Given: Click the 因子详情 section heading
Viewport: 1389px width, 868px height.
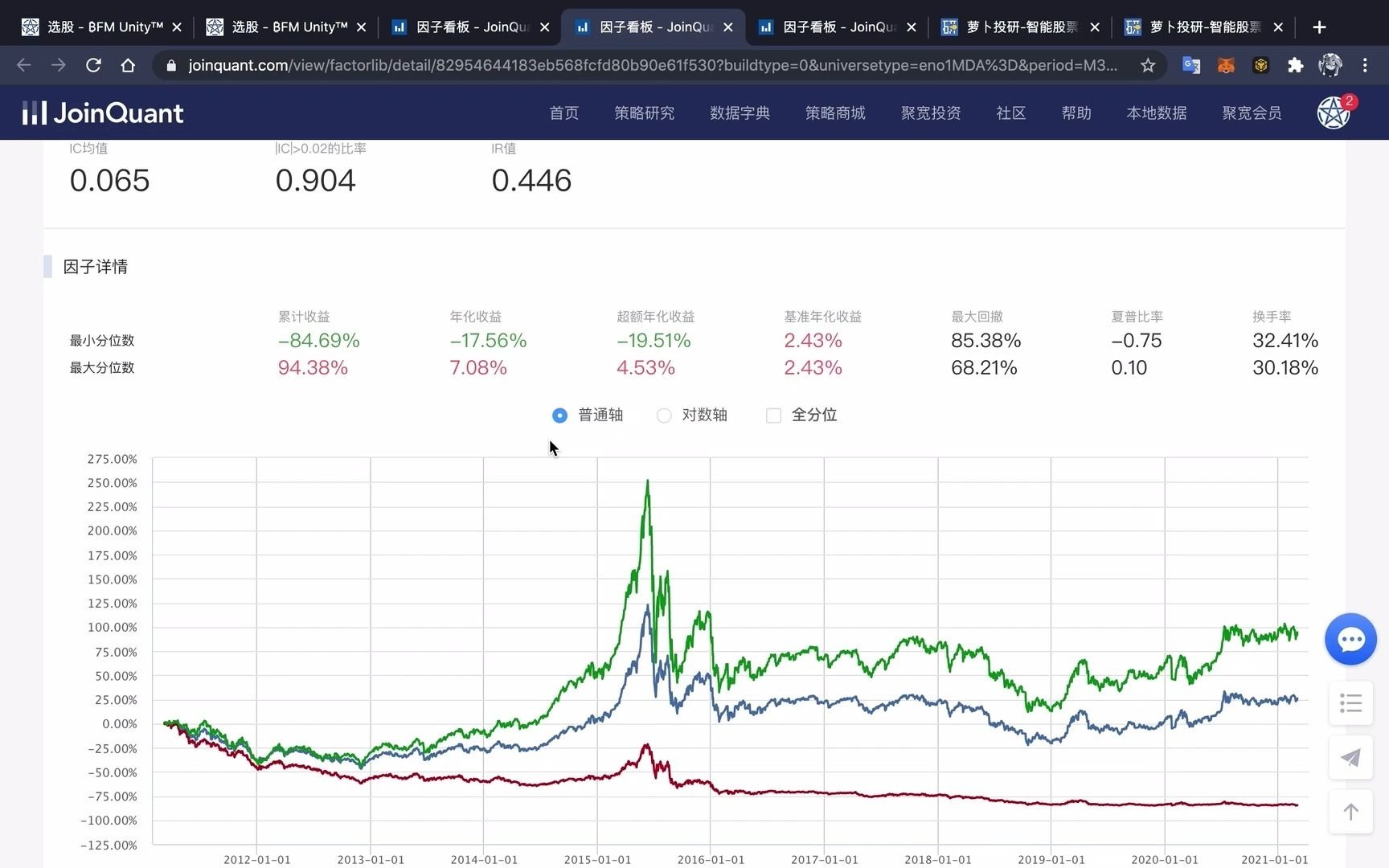Looking at the screenshot, I should pyautogui.click(x=96, y=267).
